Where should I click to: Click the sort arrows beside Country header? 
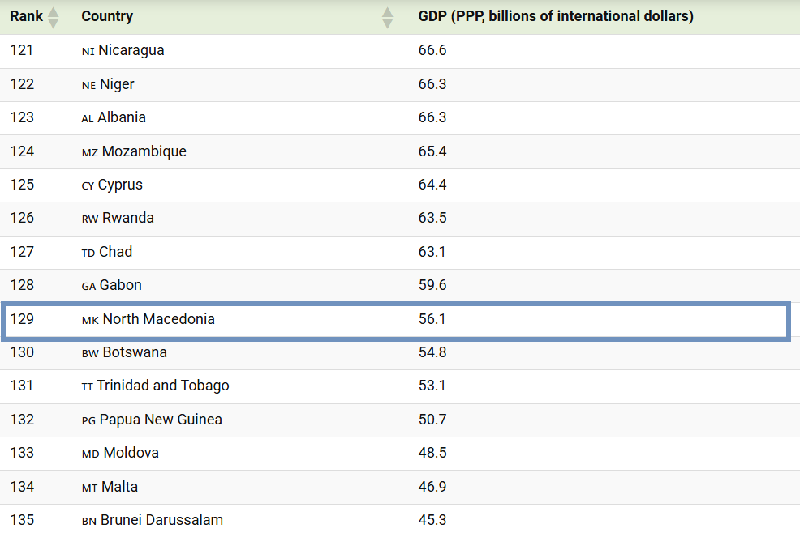pos(388,17)
